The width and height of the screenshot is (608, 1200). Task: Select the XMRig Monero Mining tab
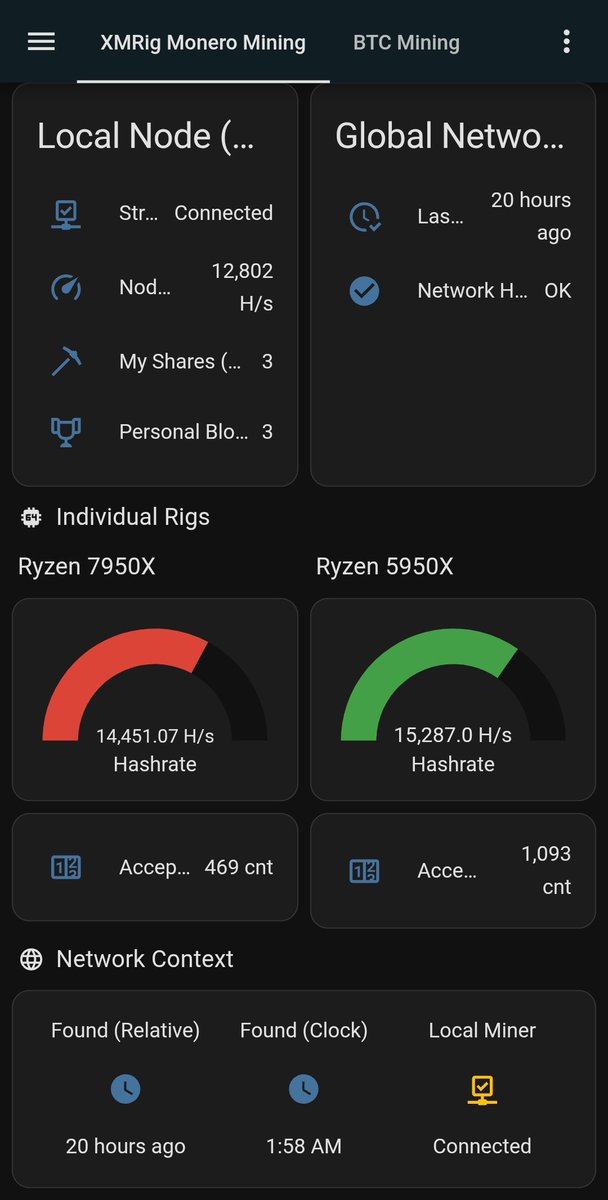point(203,43)
